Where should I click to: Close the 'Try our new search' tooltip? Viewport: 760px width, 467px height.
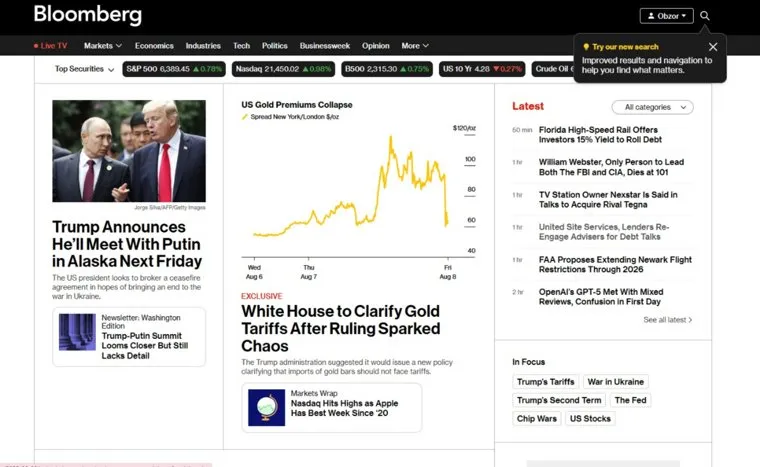point(713,46)
